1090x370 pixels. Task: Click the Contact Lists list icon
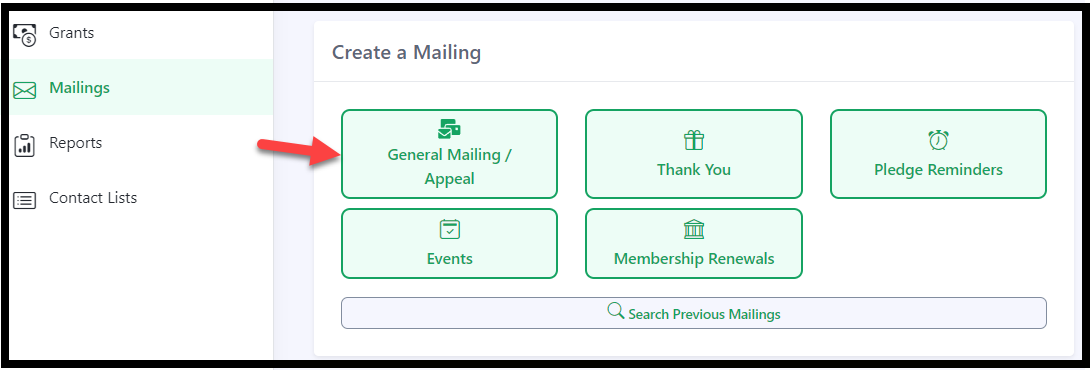[x=25, y=200]
